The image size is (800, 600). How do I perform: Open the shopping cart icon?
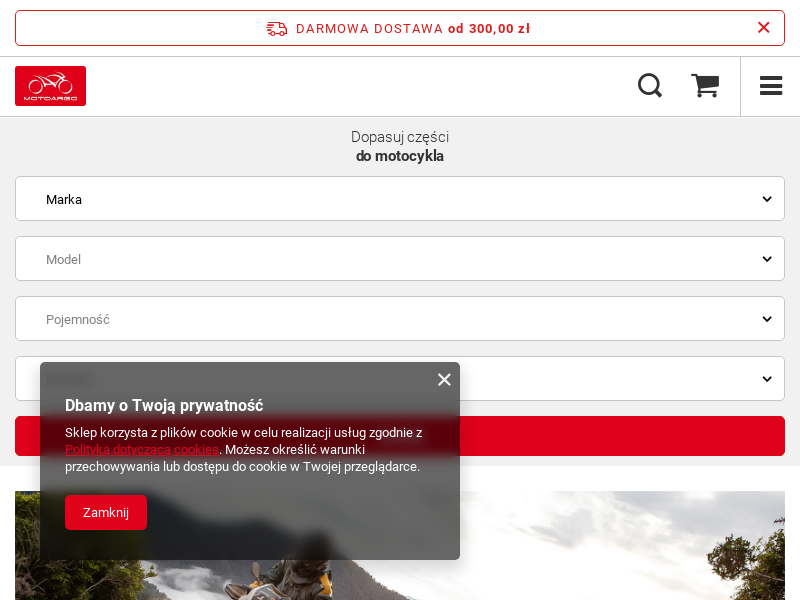point(706,86)
